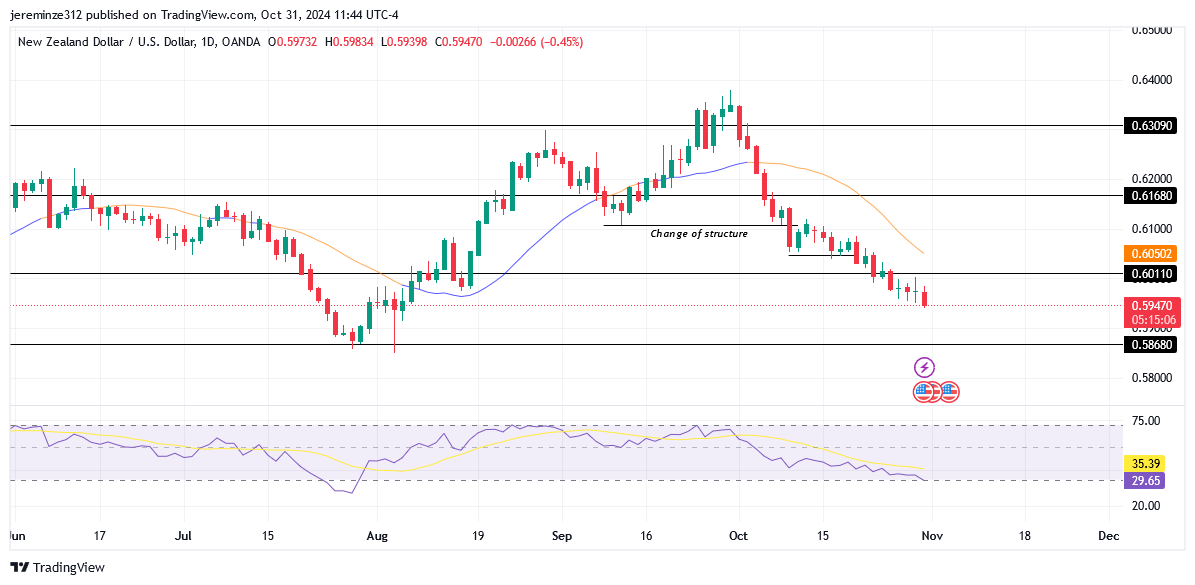Click the orange 0.60502 moving average label
The height and width of the screenshot is (585, 1195).
pos(1149,253)
